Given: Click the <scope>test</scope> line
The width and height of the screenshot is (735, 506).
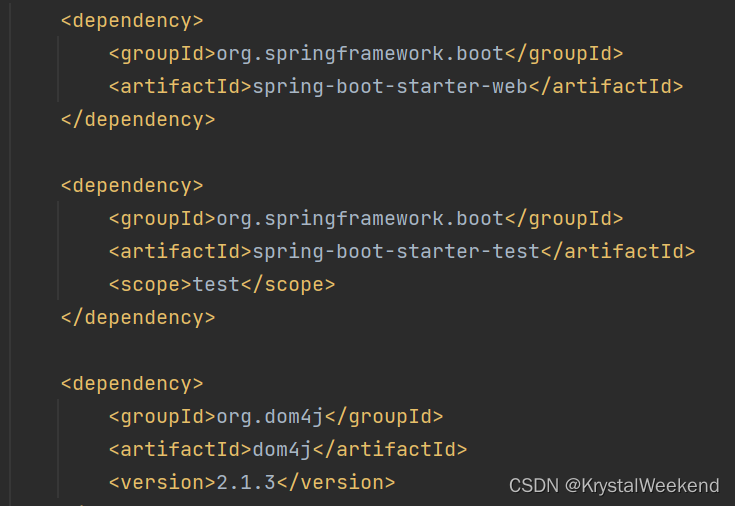Looking at the screenshot, I should [222, 285].
